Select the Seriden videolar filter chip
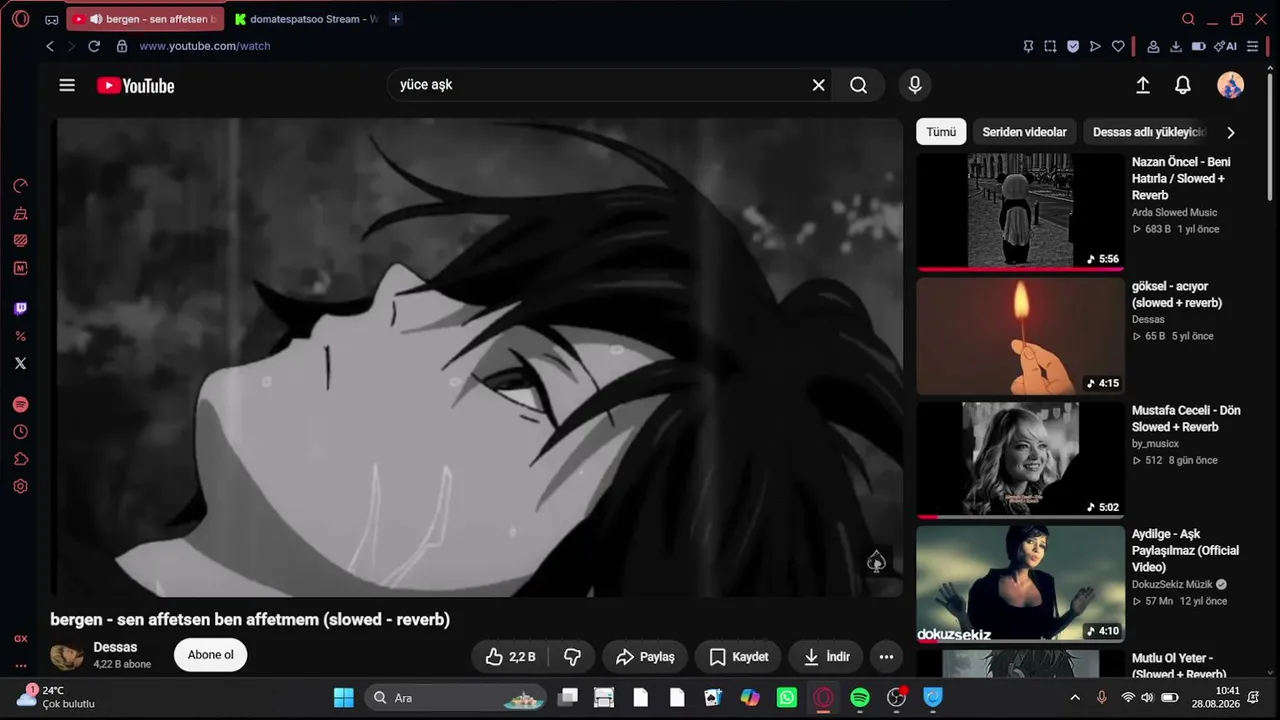1280x720 pixels. click(1024, 132)
